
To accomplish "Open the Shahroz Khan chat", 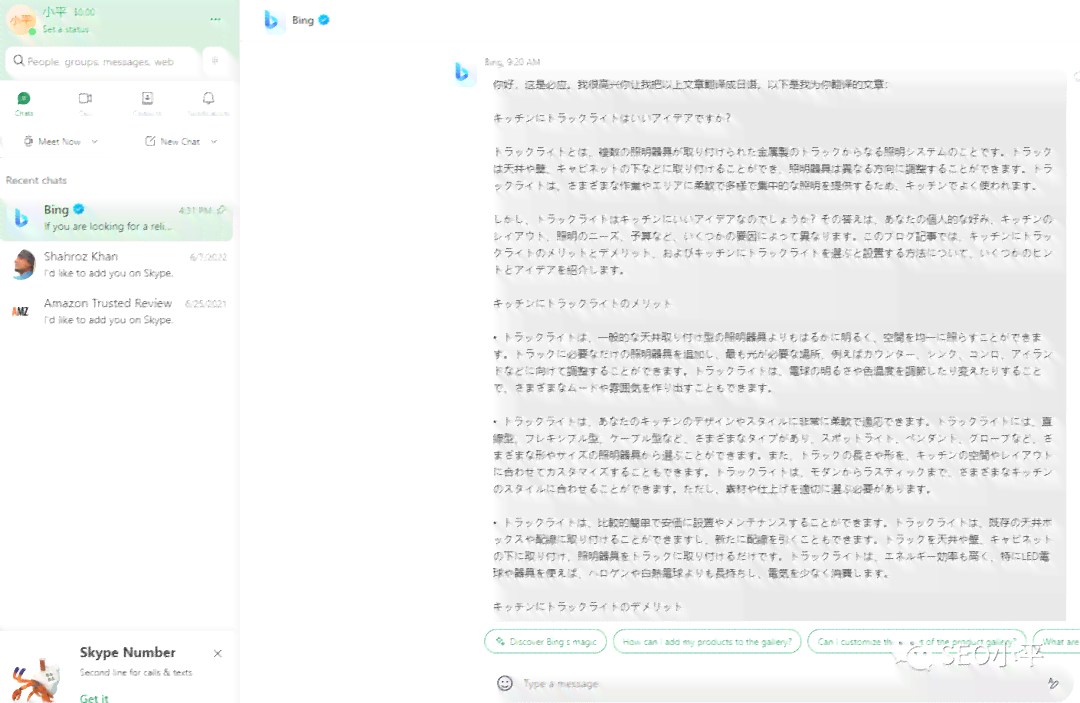I will point(116,264).
